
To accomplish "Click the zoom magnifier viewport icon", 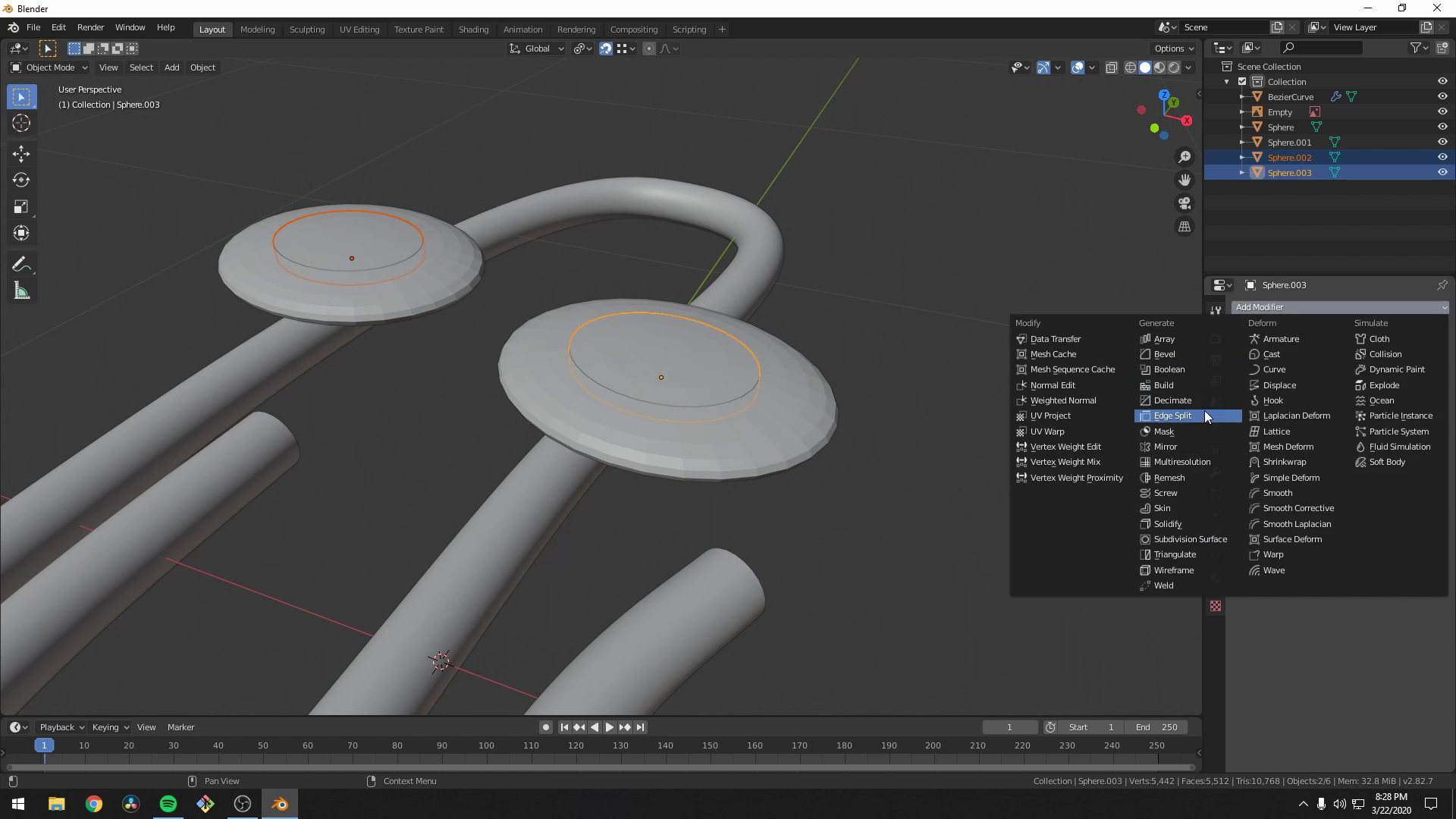I will pos(1185,157).
